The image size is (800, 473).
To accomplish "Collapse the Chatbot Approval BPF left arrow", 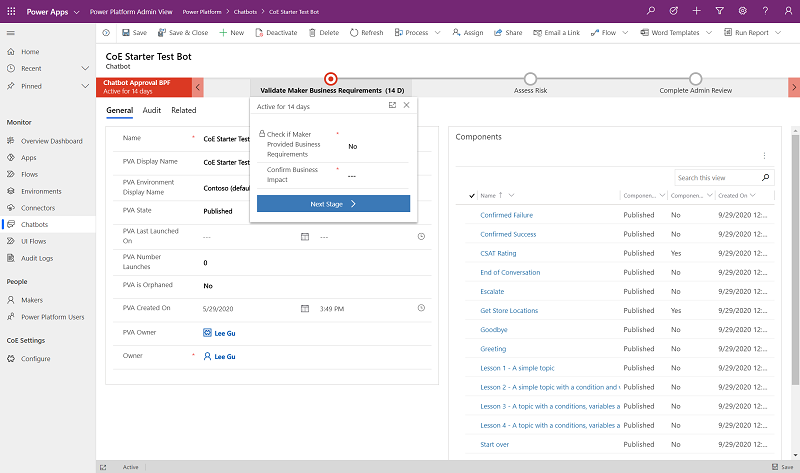I will [198, 87].
